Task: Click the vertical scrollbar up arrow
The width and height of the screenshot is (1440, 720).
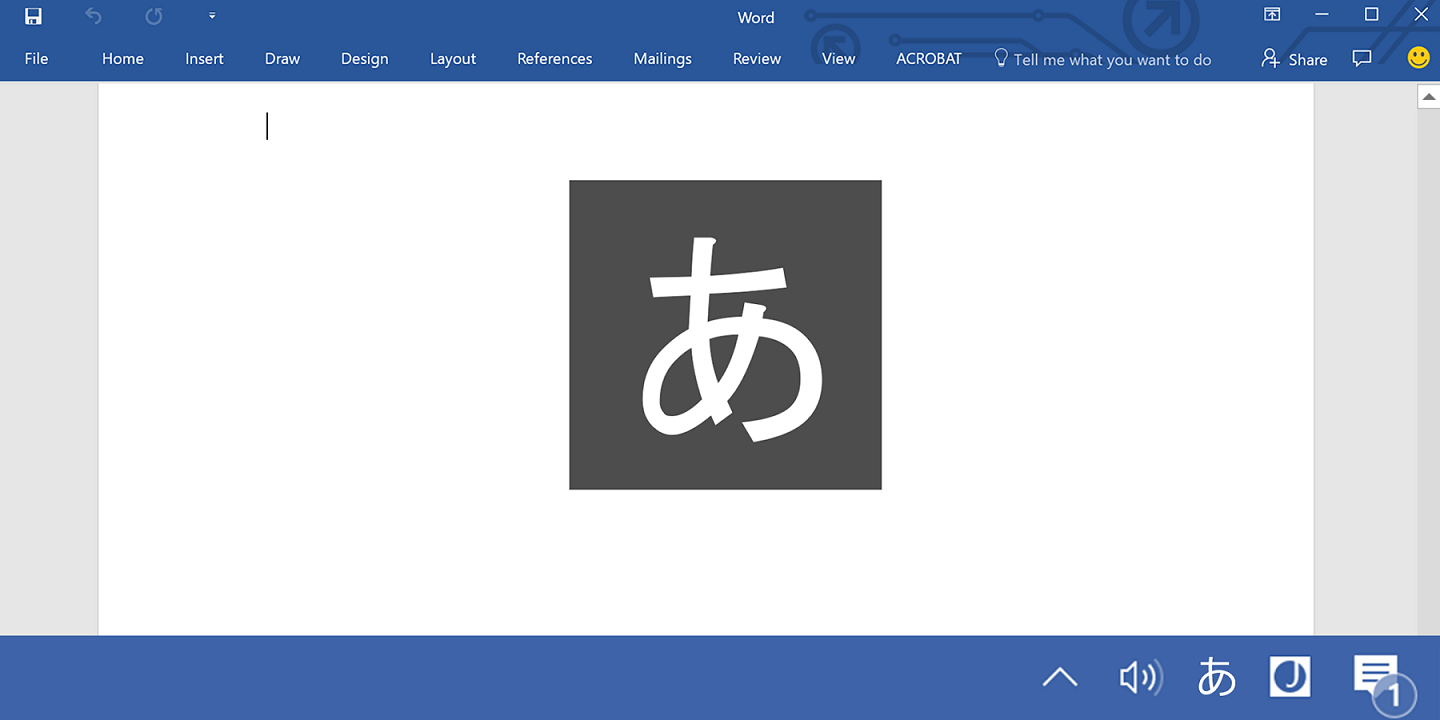Action: (x=1428, y=96)
